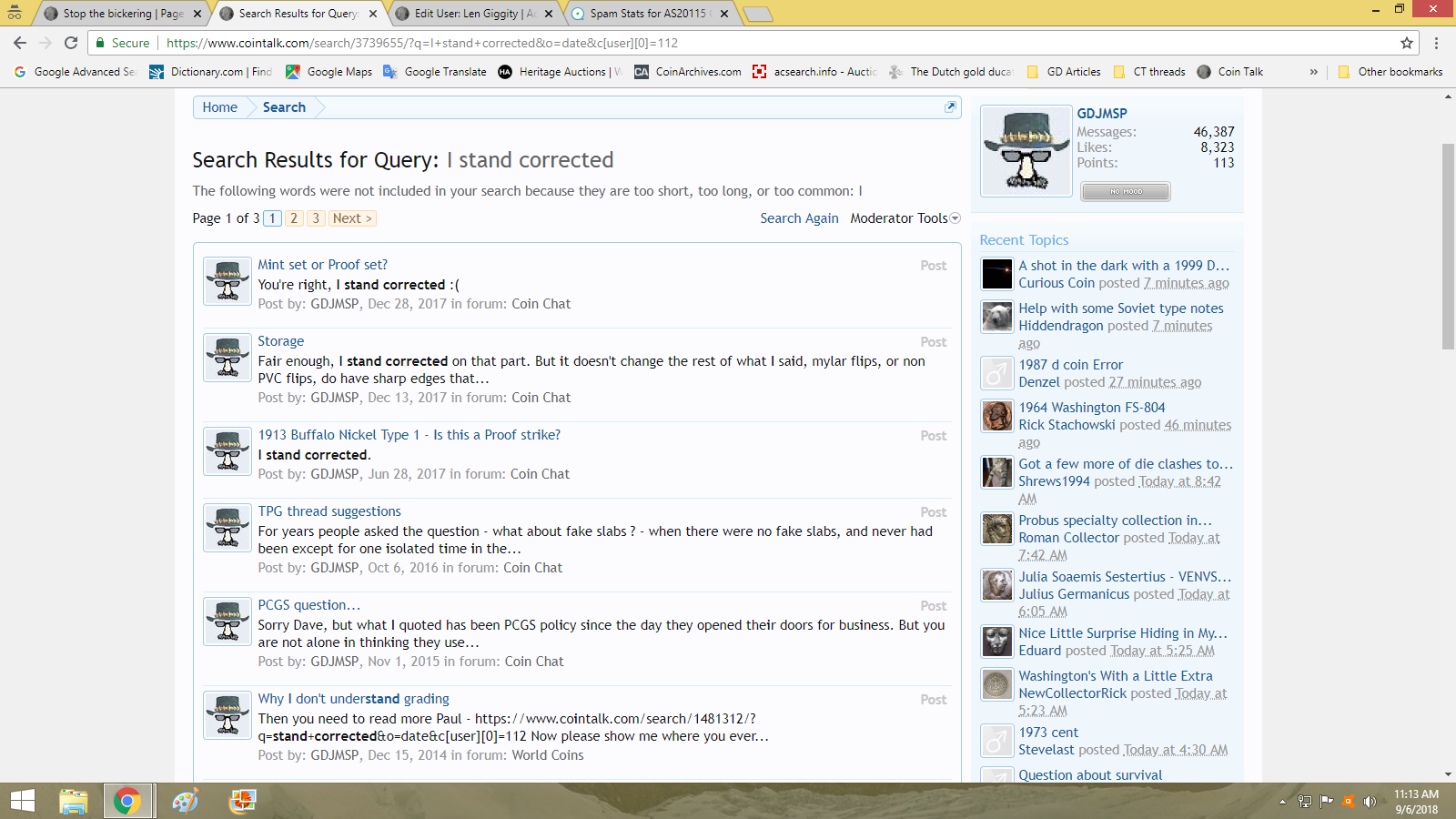Expand the Moderator Tools dropdown

(905, 218)
